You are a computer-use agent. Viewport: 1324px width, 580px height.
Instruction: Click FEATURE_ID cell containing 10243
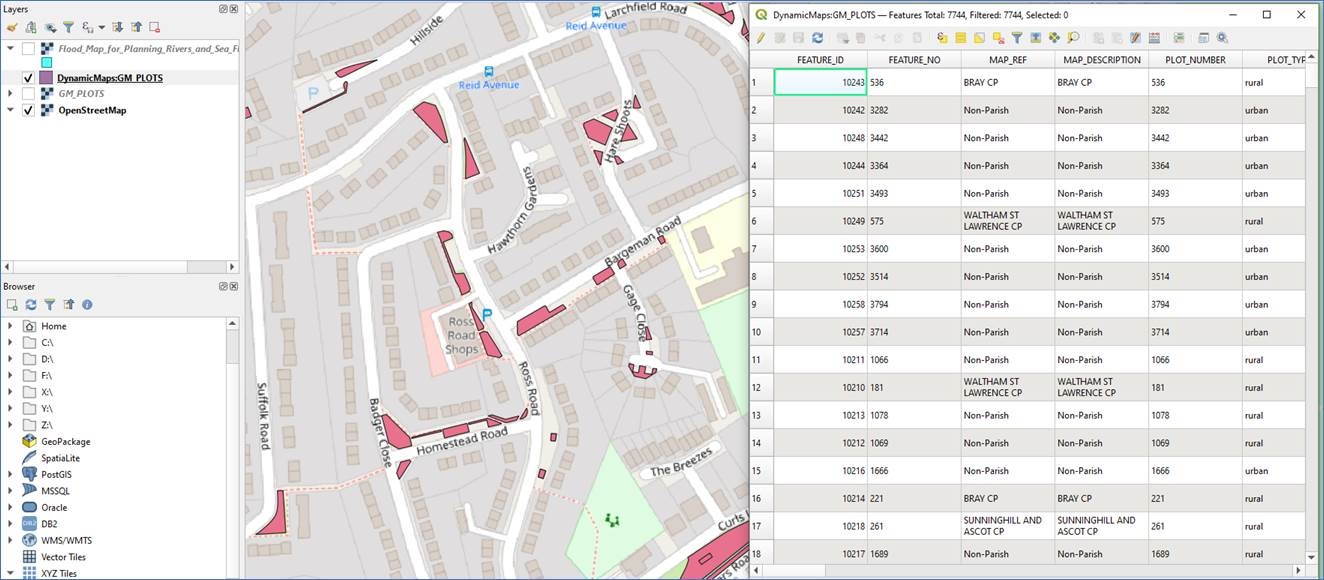(x=820, y=82)
